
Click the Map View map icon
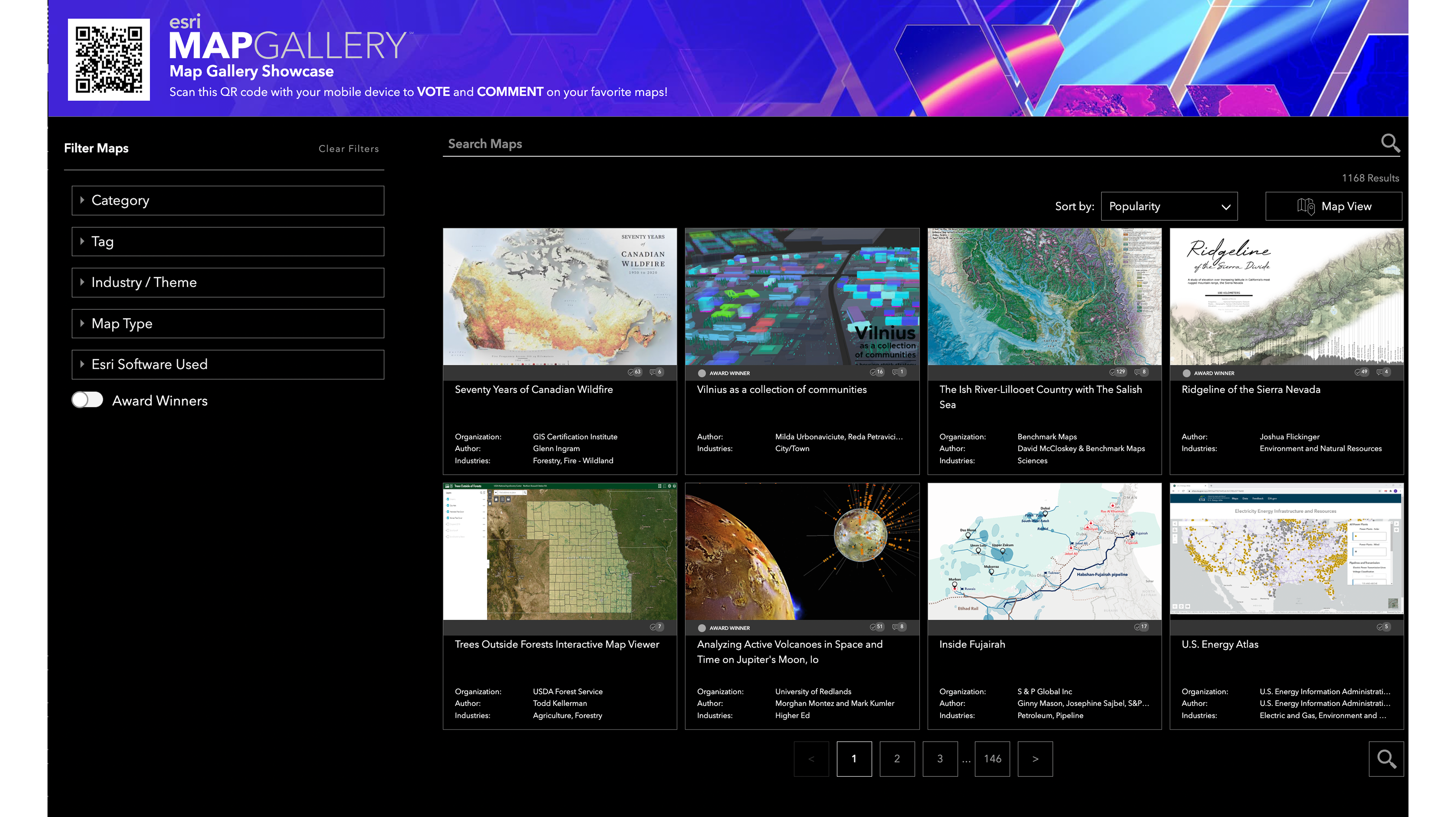coord(1306,206)
